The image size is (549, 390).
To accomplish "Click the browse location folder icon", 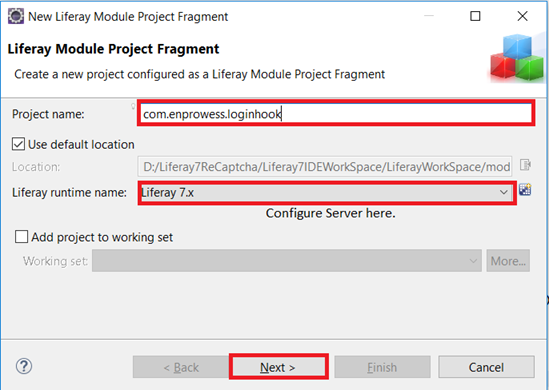I will point(525,165).
